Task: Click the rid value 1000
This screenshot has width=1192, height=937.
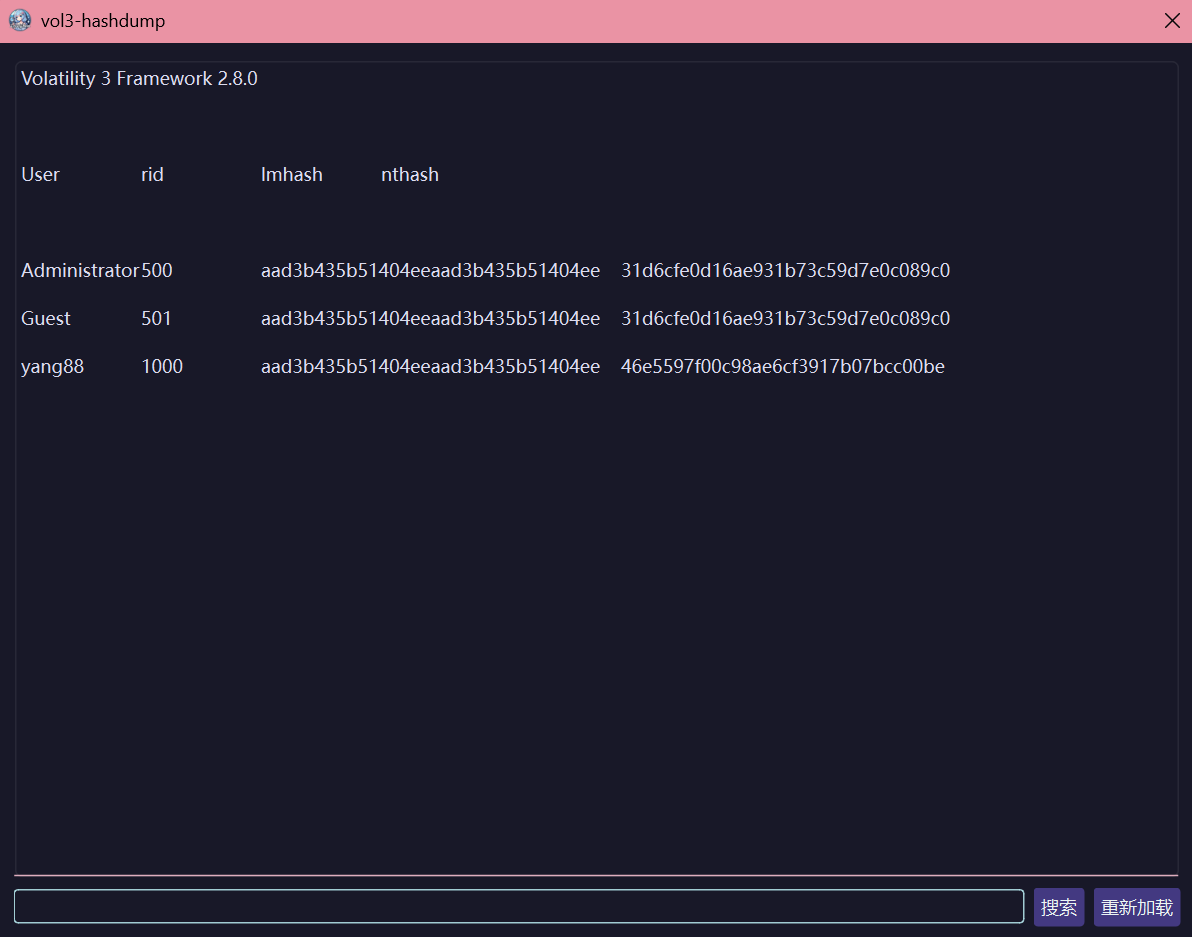Action: [162, 366]
